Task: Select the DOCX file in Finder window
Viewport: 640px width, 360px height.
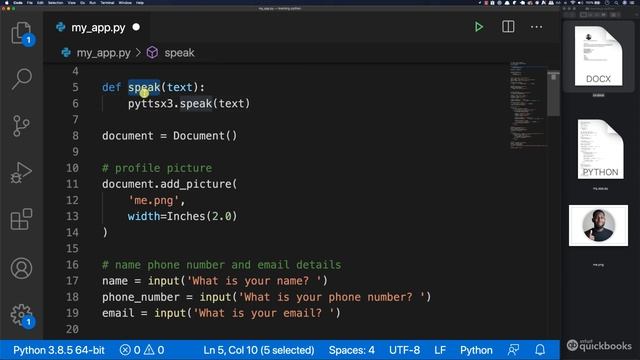Action: (598, 56)
